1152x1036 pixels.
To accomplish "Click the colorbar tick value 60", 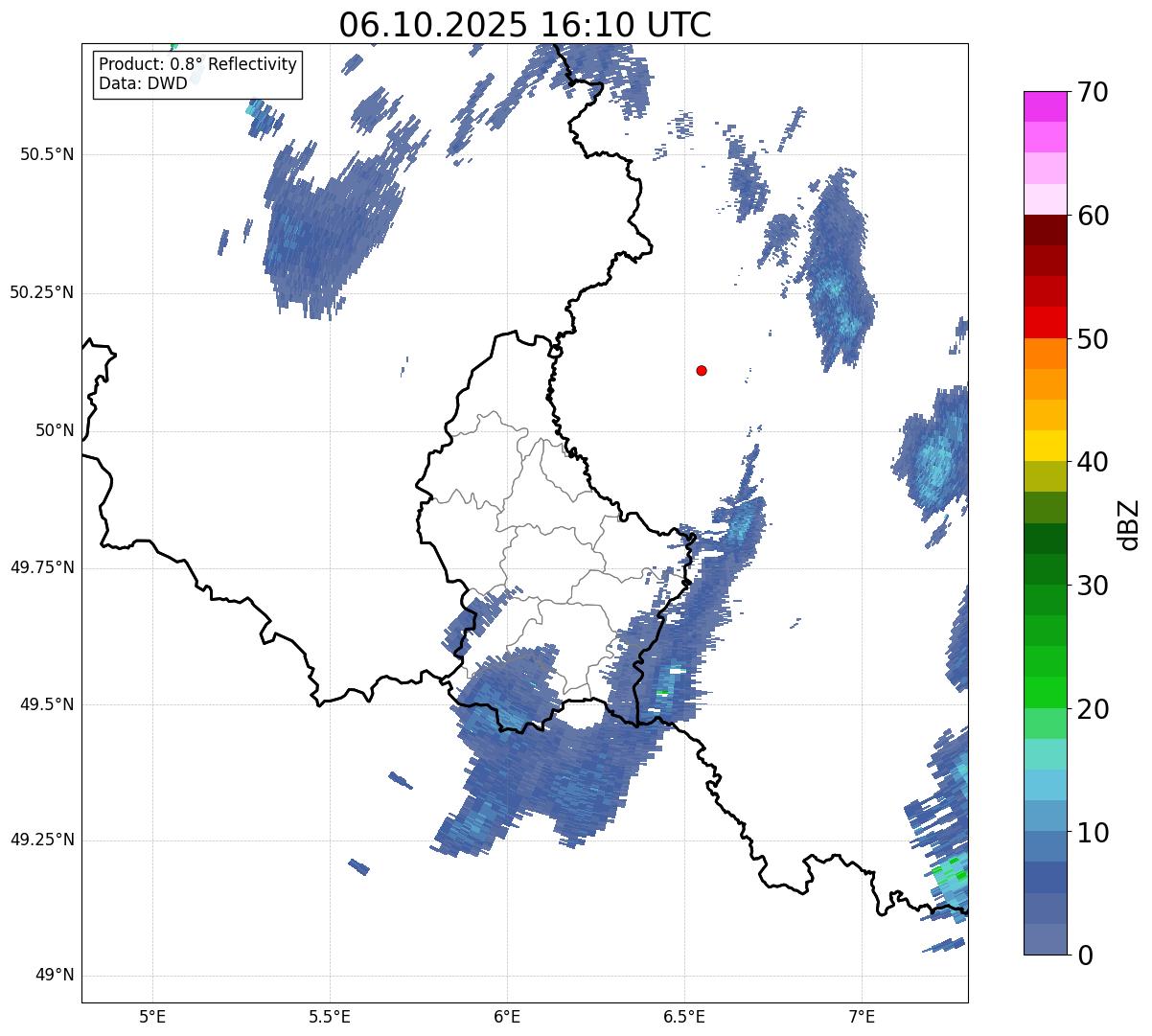I will tap(1093, 216).
